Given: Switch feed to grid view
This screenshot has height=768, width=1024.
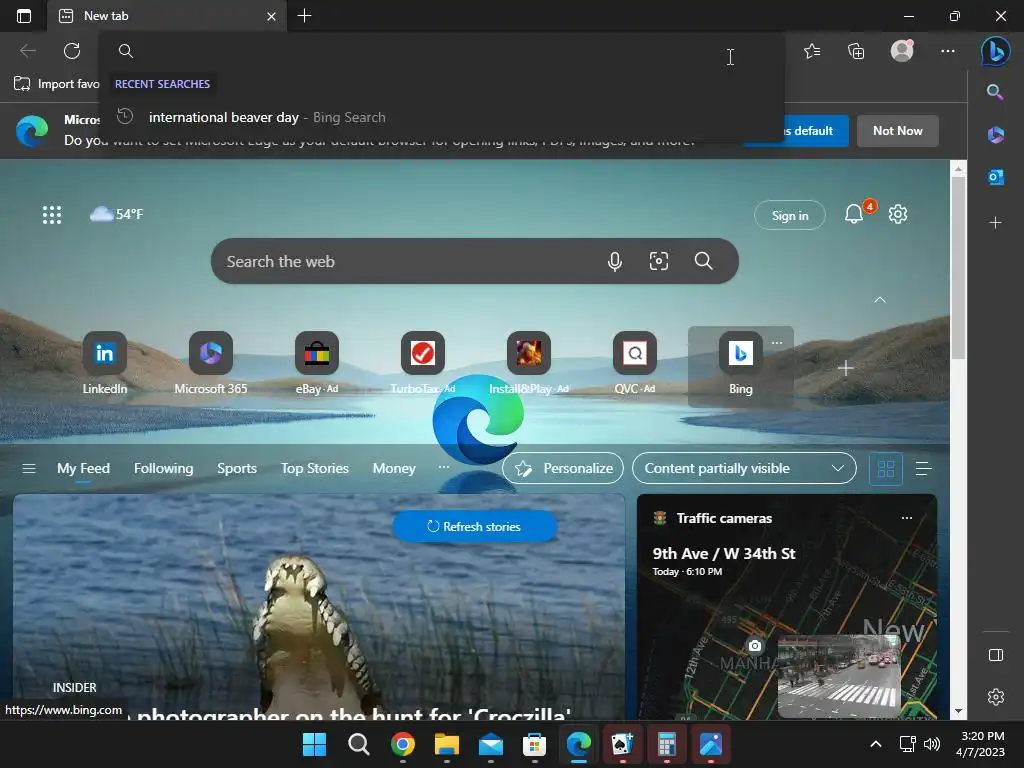Looking at the screenshot, I should point(886,468).
